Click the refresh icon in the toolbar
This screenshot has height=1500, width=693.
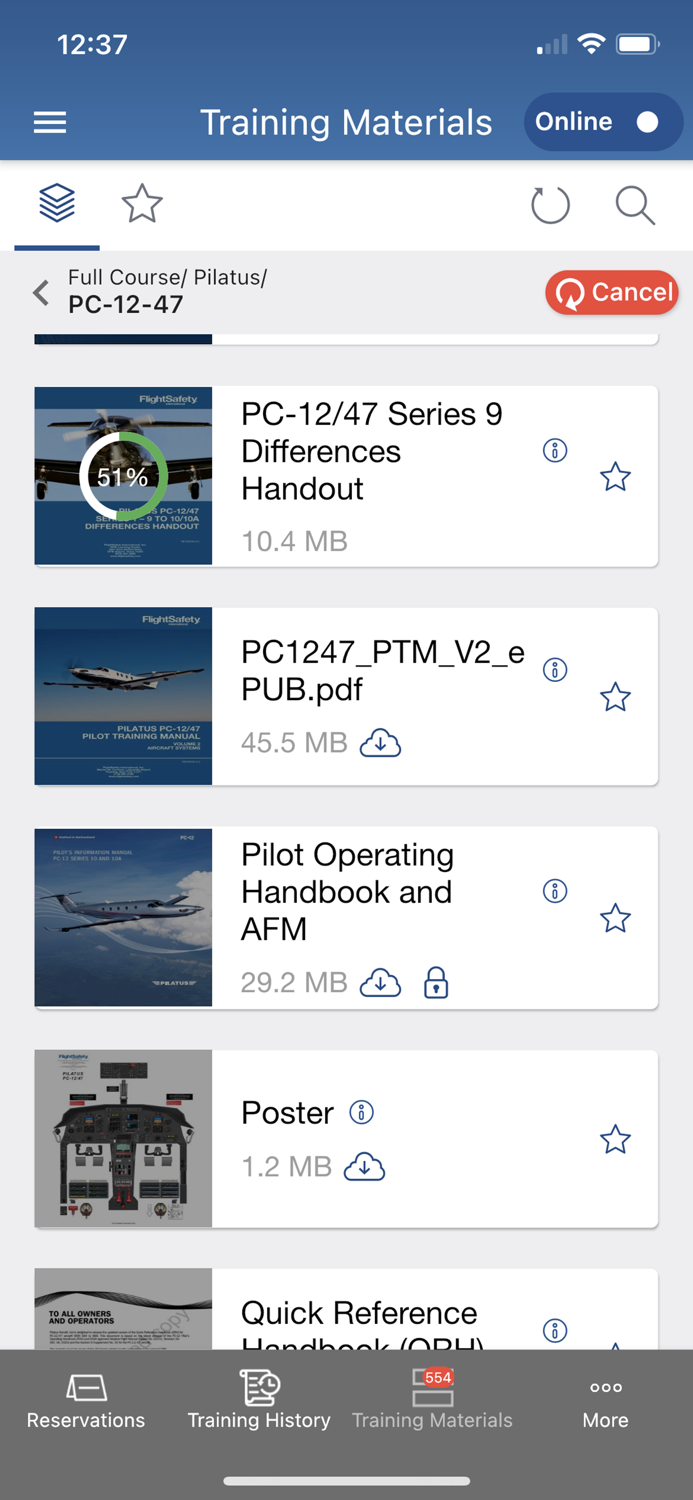tap(550, 205)
